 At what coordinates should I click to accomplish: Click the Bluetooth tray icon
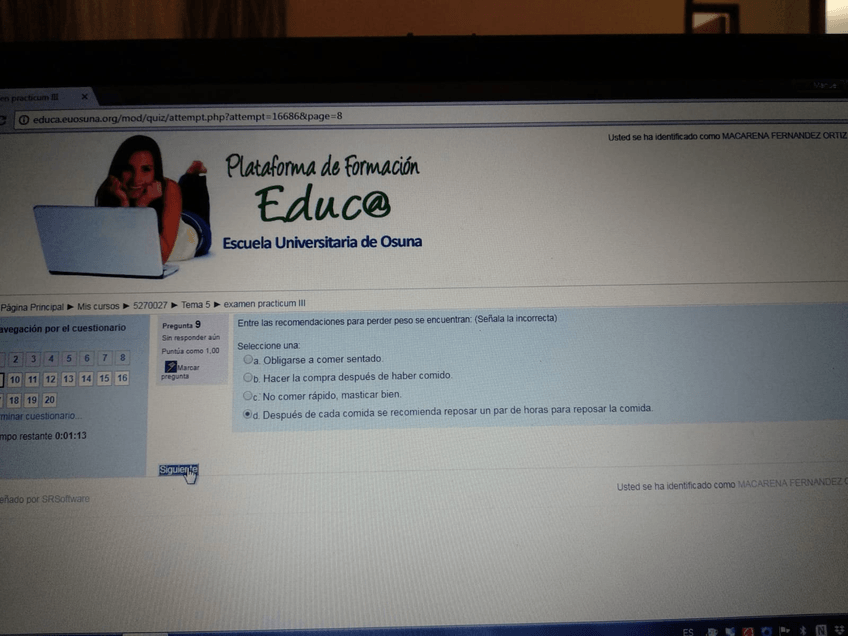804,631
